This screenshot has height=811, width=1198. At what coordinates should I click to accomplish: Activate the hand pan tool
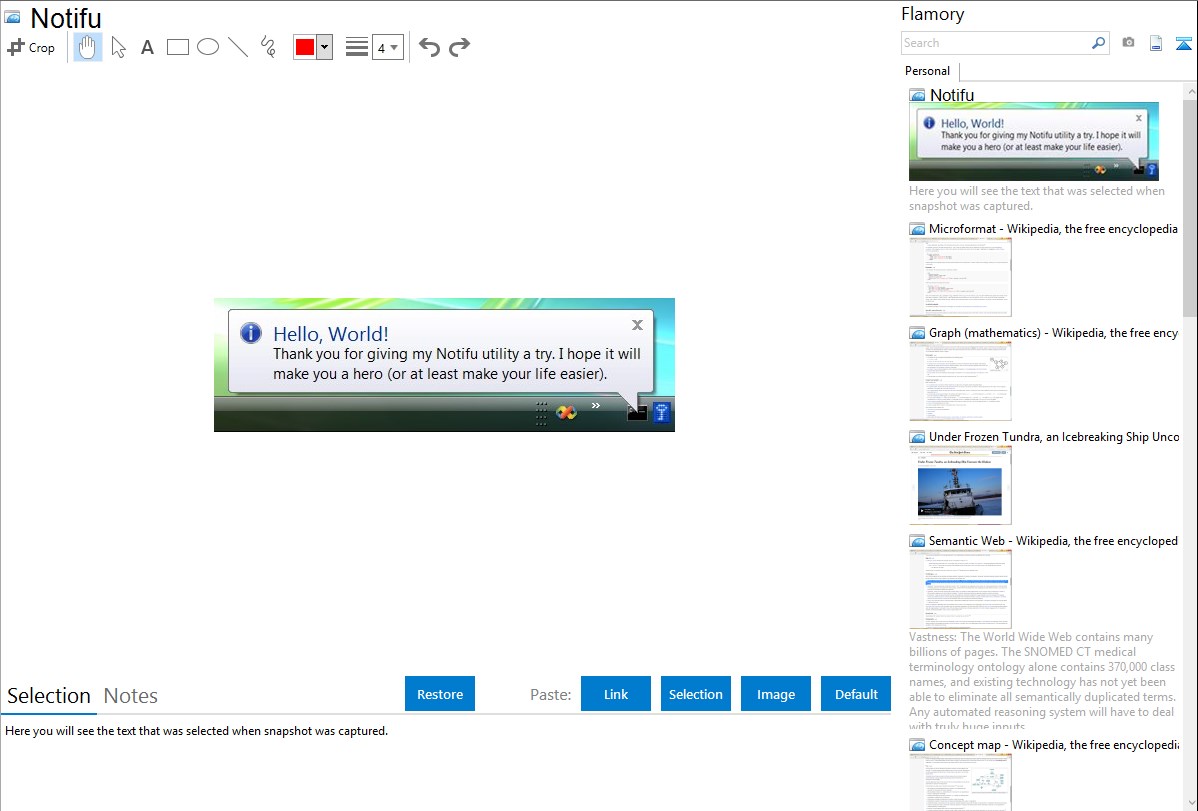88,47
